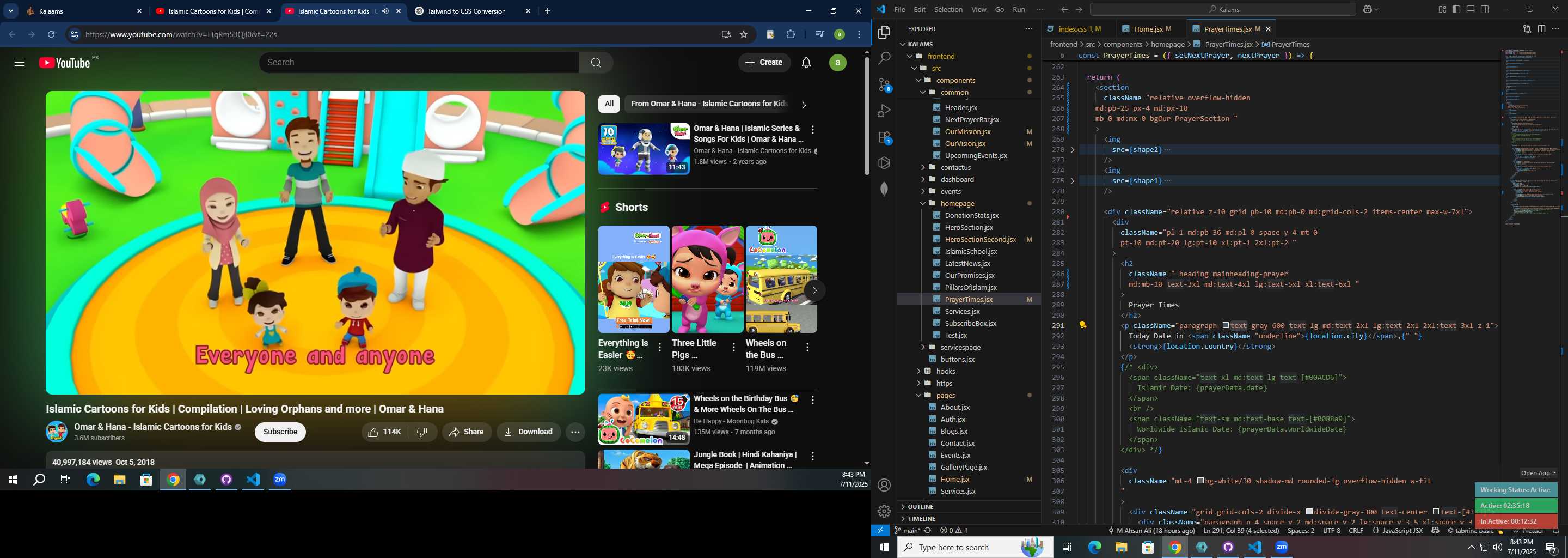This screenshot has height=558, width=1568.
Task: Collapse the src folder in Explorer
Action: click(x=914, y=68)
